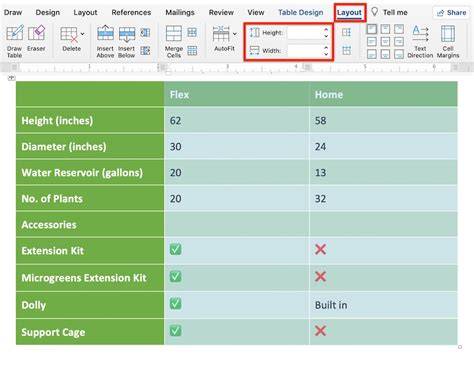The image size is (474, 372).
Task: Expand the AutoFit dropdown arrow
Action: pyautogui.click(x=235, y=34)
